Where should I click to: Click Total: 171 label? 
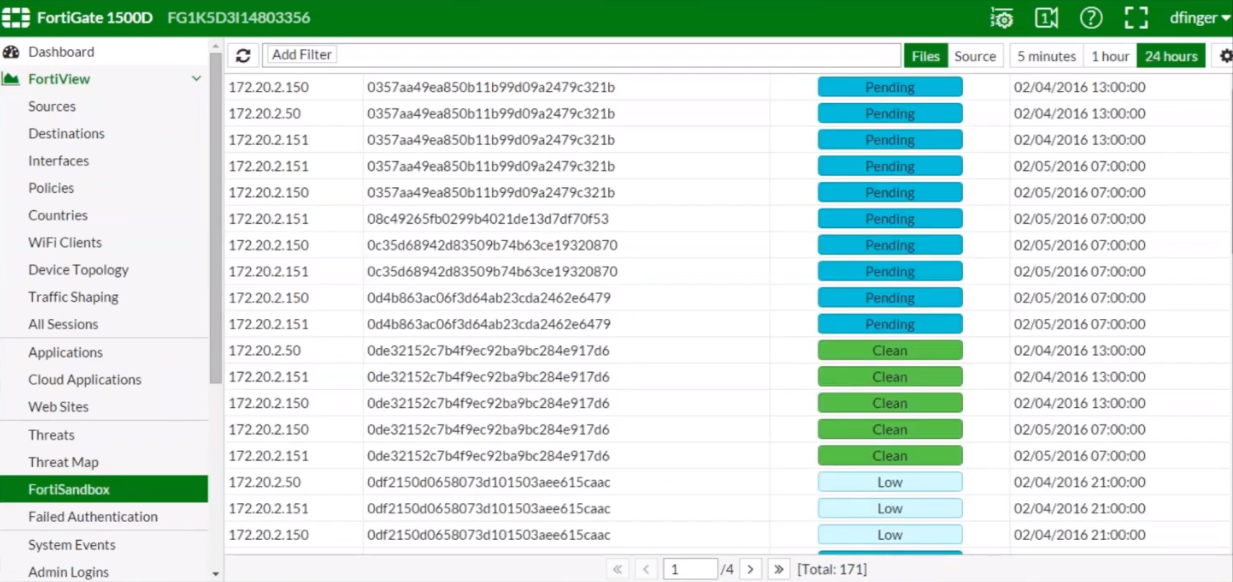tap(832, 569)
